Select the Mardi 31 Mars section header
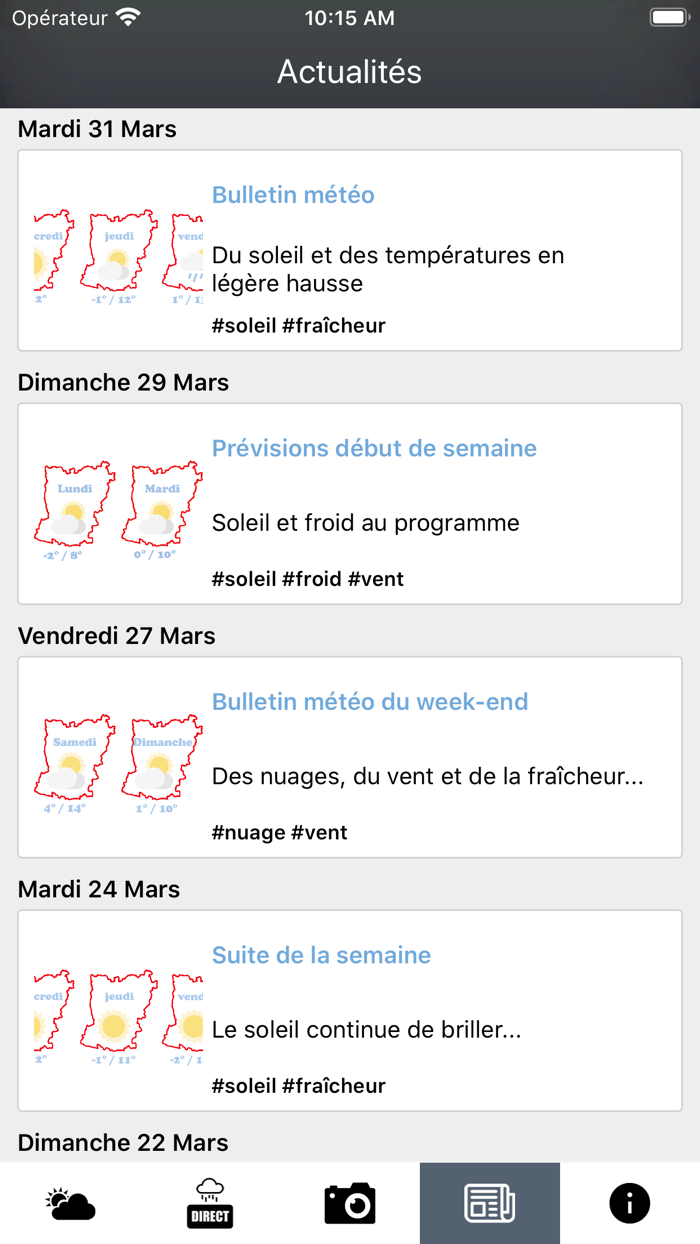The height and width of the screenshot is (1244, 700). tap(97, 129)
